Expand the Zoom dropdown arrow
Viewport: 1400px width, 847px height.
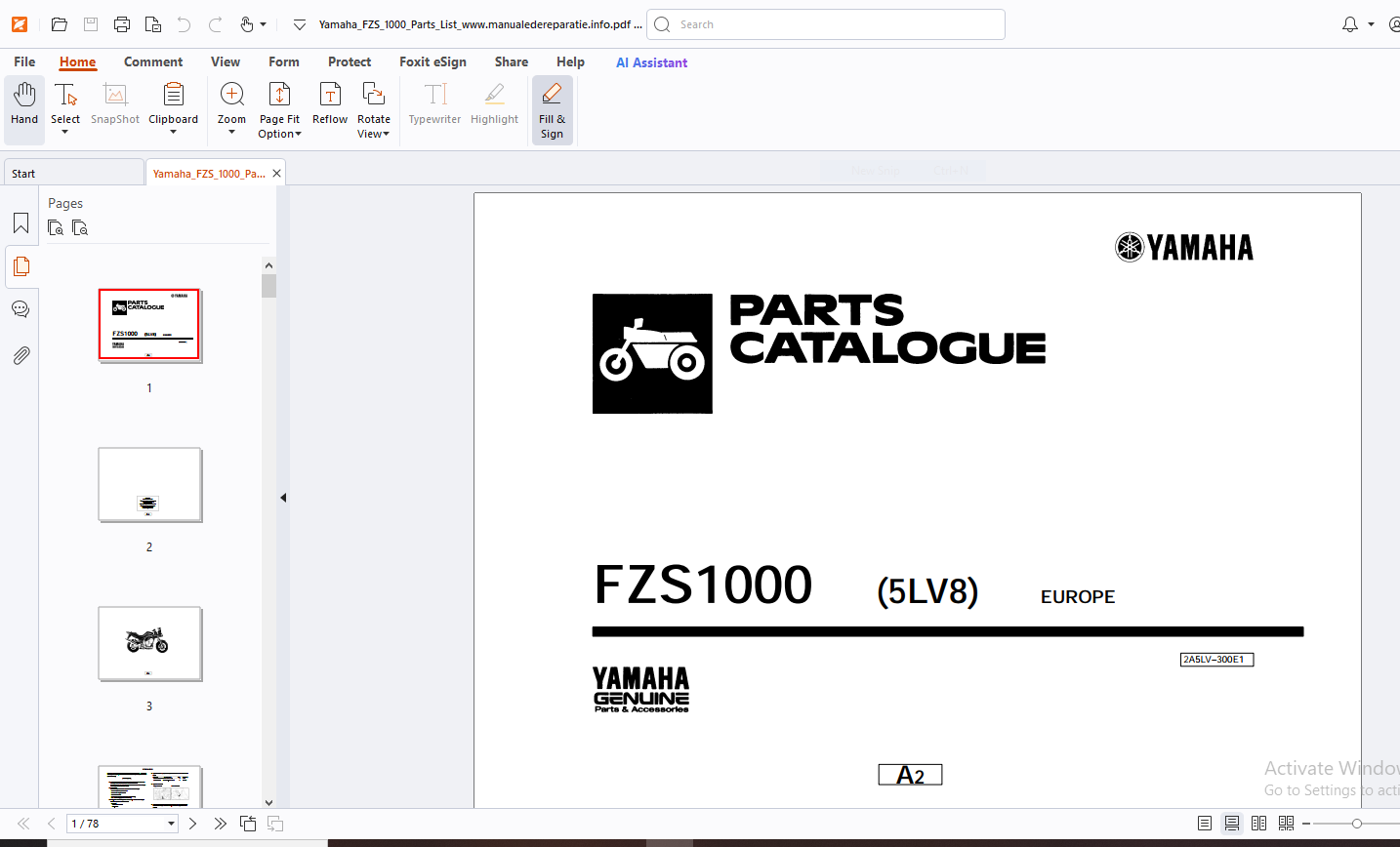(x=232, y=132)
